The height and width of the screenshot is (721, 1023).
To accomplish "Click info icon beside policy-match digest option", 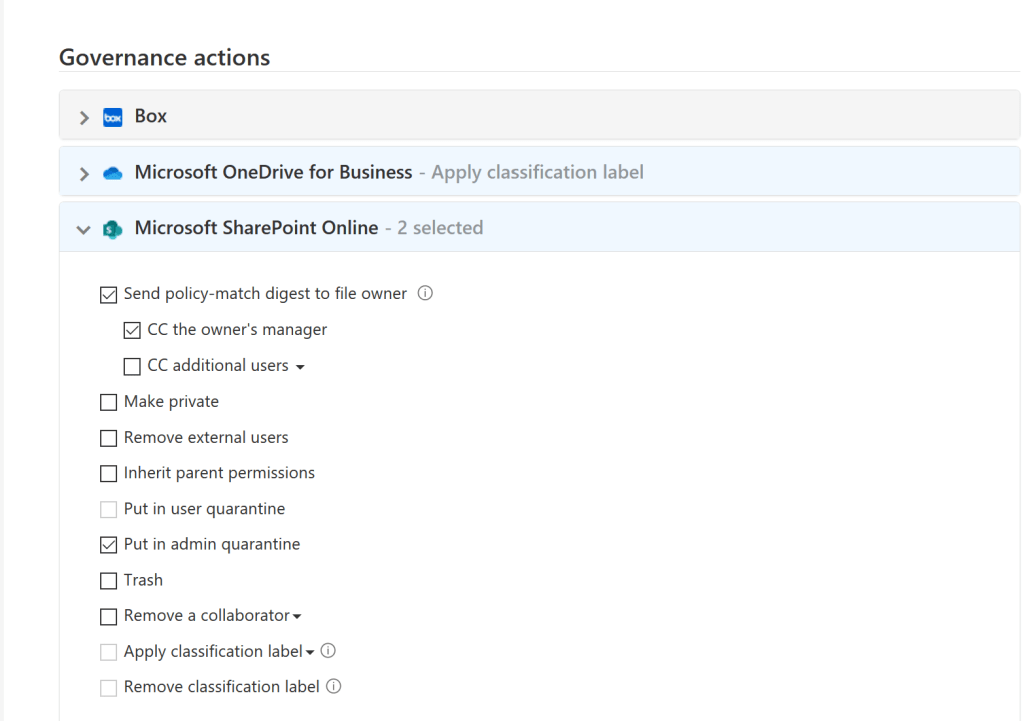I will (425, 294).
